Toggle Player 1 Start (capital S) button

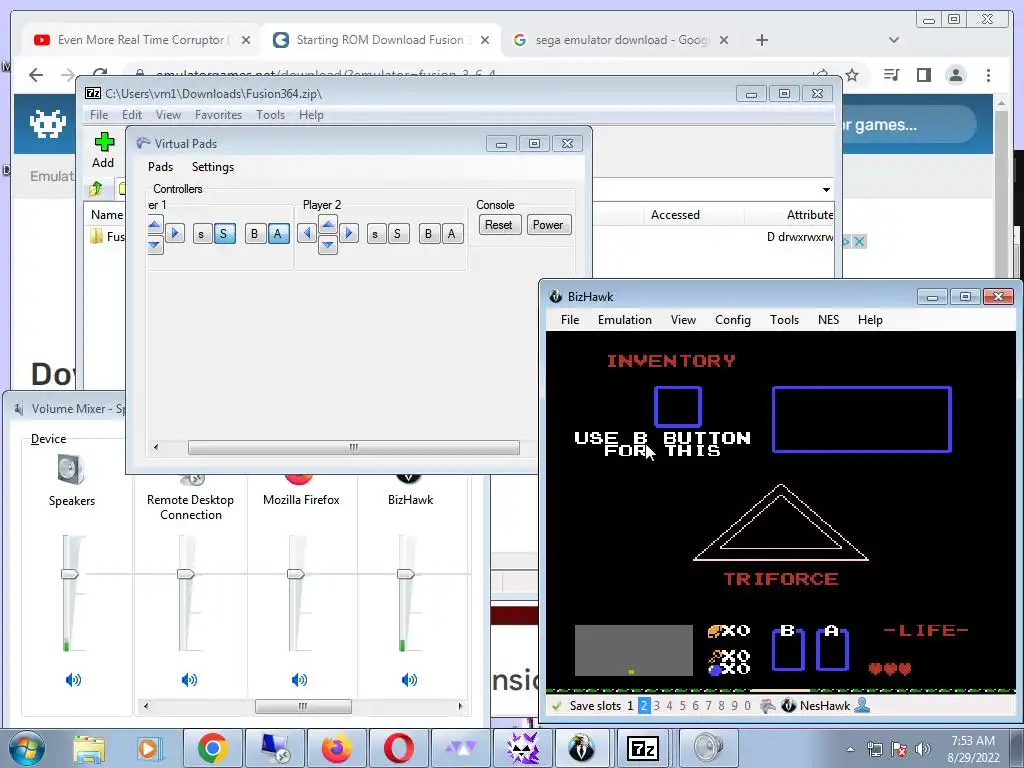pos(223,234)
